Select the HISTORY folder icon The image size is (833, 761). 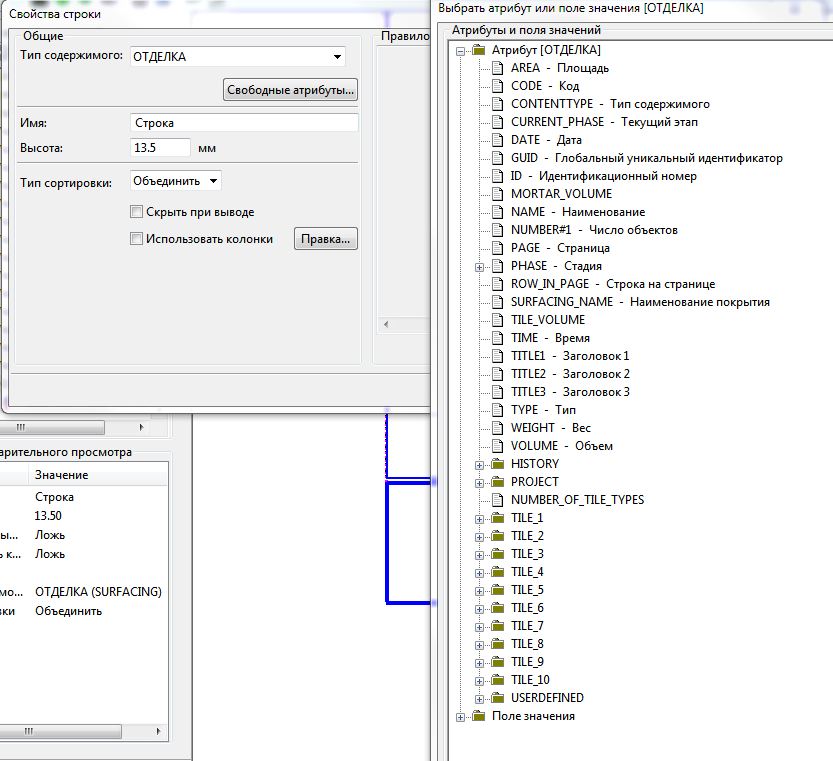point(498,464)
